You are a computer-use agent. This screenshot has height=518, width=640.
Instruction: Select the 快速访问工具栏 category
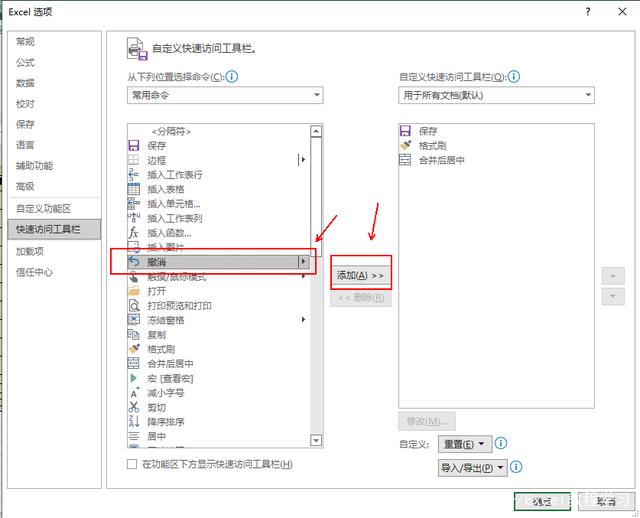(x=54, y=229)
